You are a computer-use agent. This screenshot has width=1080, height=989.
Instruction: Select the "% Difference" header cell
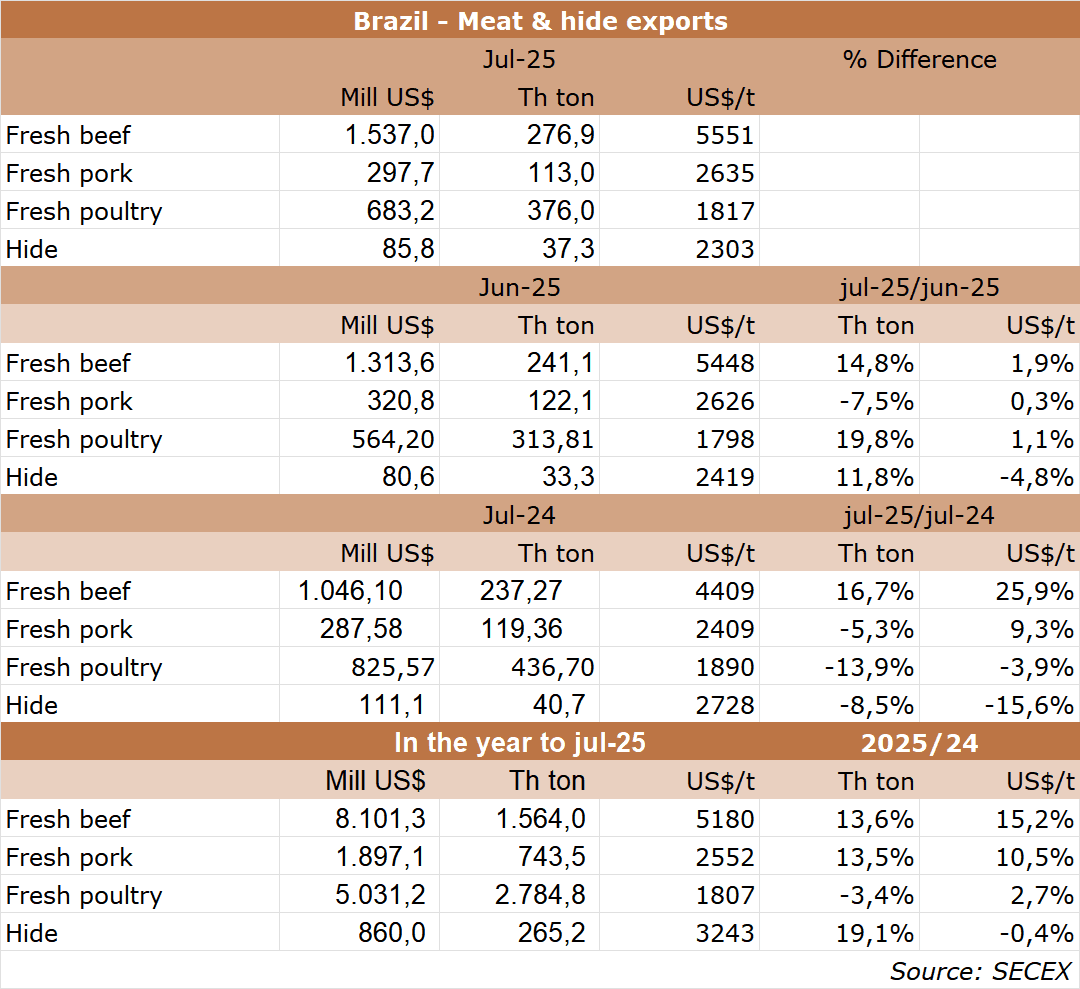(x=919, y=60)
